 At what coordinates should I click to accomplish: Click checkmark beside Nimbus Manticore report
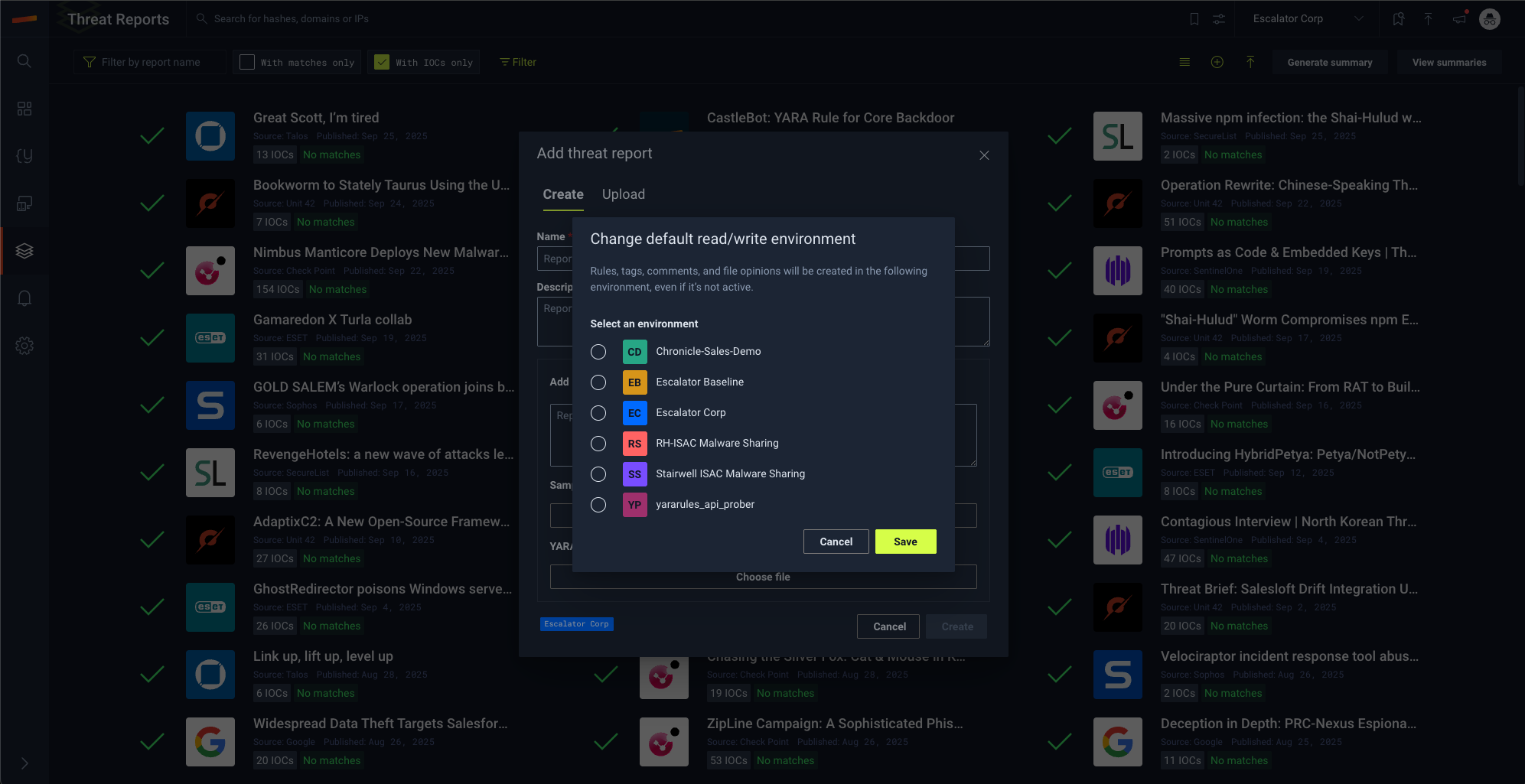pyautogui.click(x=152, y=271)
